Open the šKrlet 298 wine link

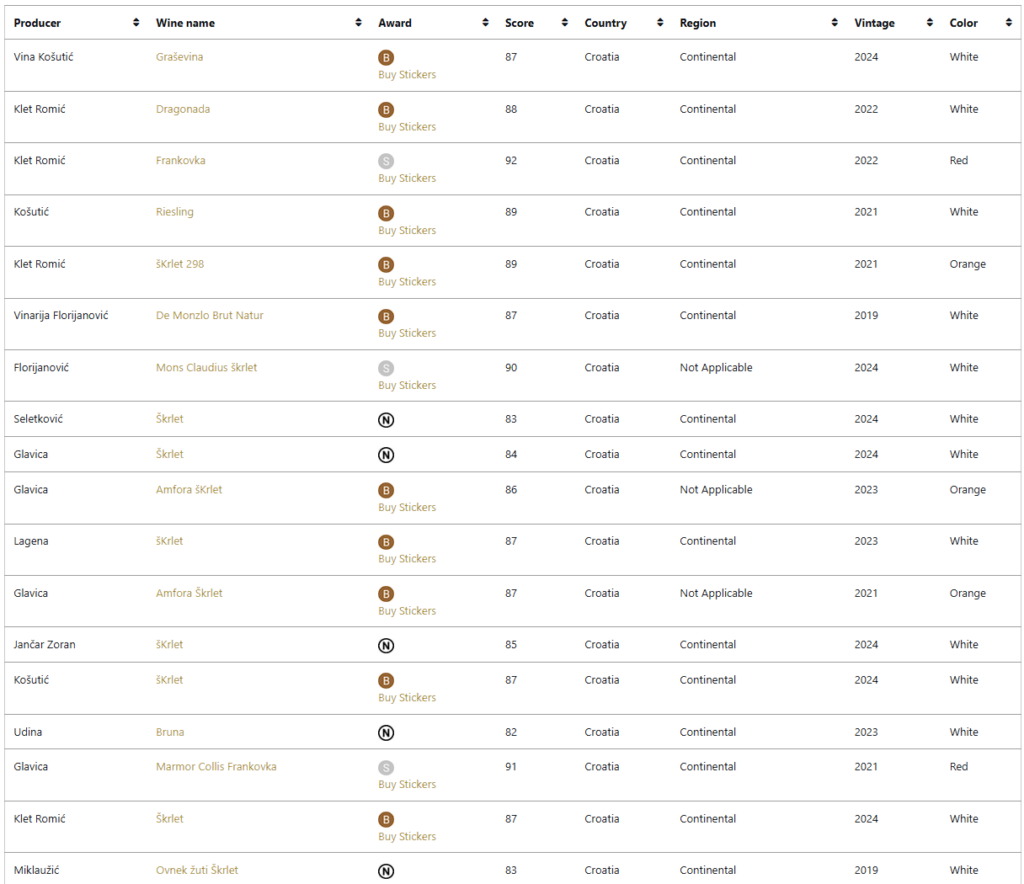(x=180, y=264)
